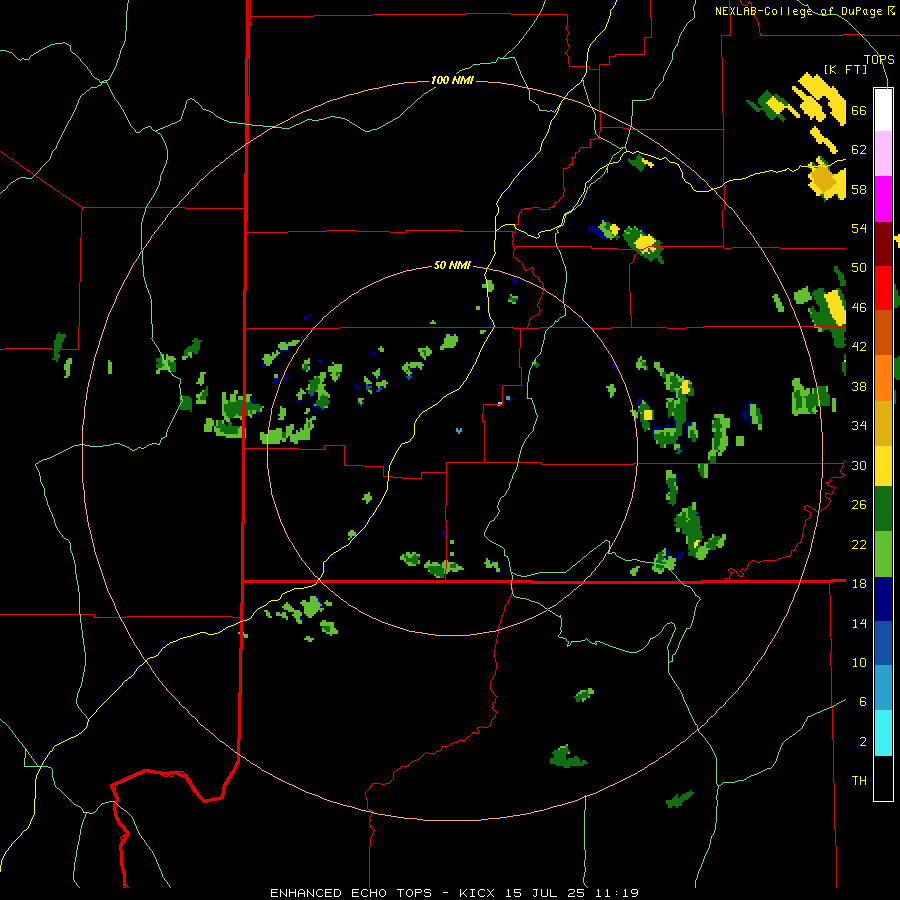Click the "18" legend value
This screenshot has height=900, width=900.
tap(859, 584)
